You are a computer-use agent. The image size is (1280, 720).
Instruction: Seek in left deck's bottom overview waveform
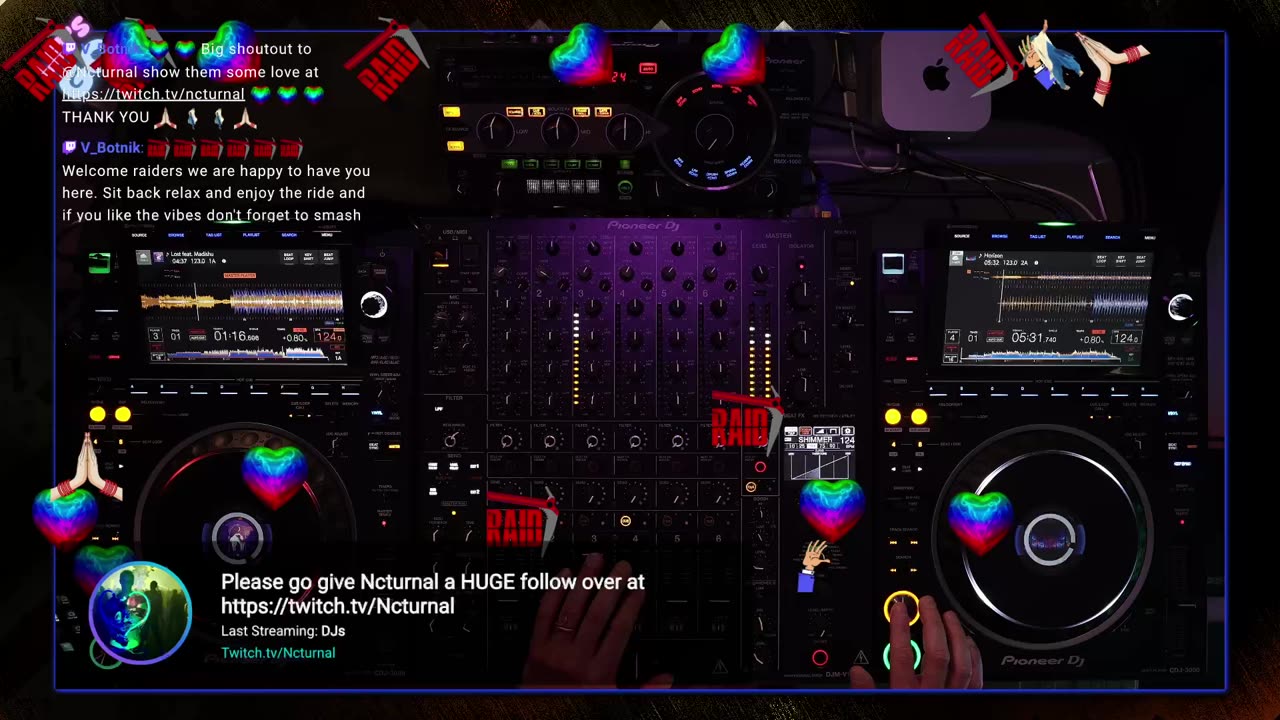tap(247, 354)
